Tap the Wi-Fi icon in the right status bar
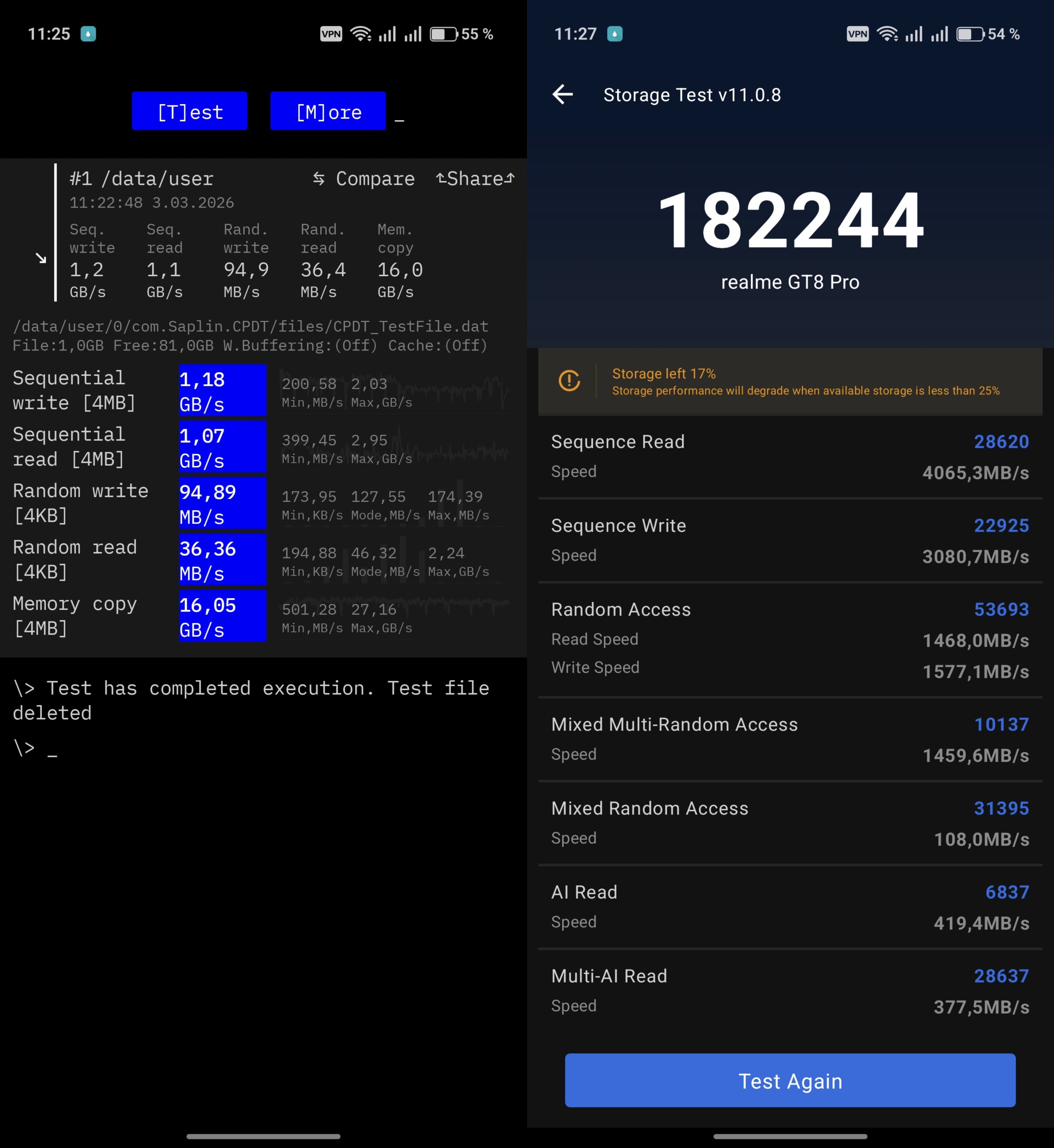Image resolution: width=1054 pixels, height=1148 pixels. click(888, 34)
